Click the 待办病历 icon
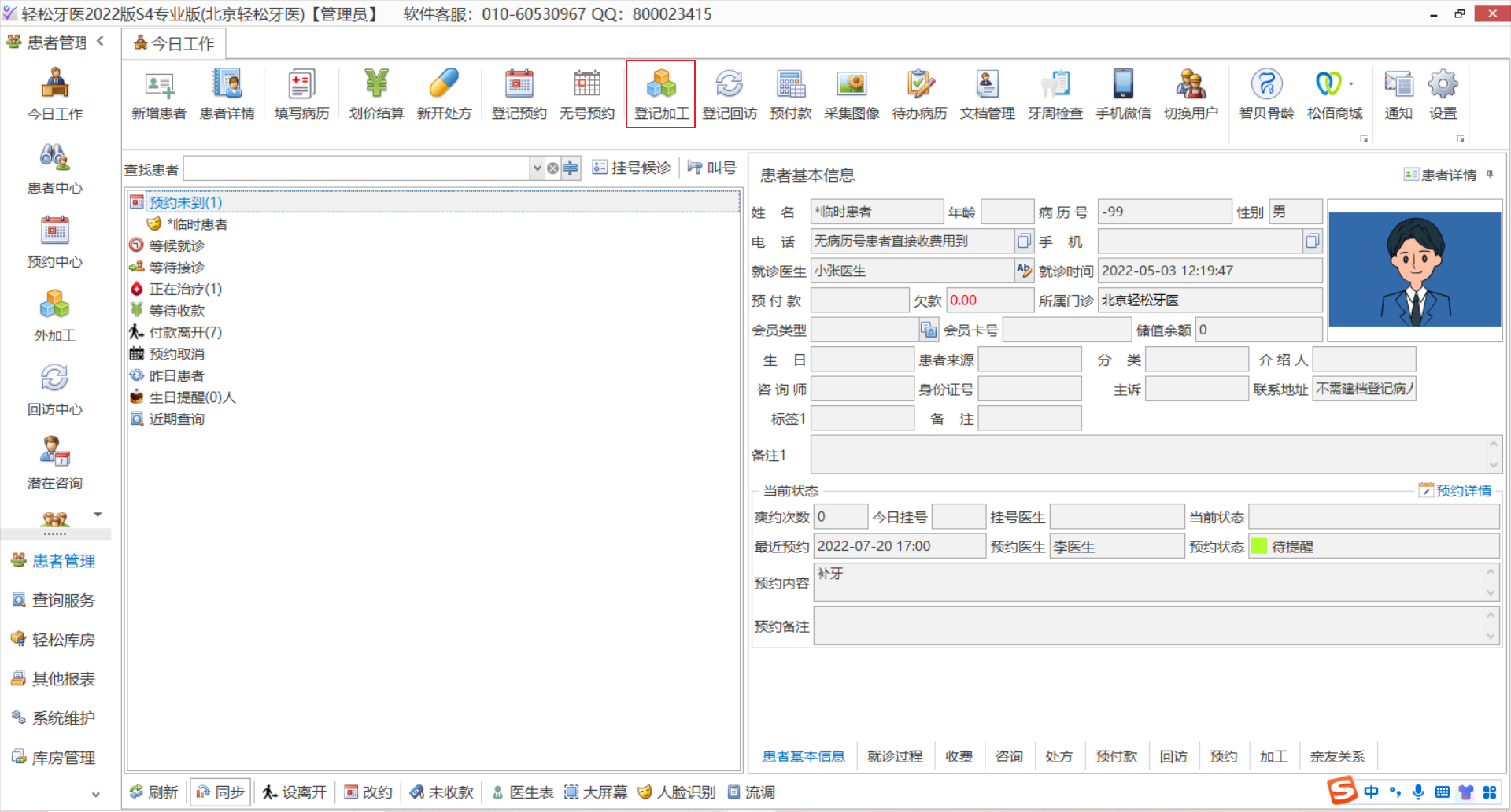Image resolution: width=1511 pixels, height=812 pixels. pos(919,94)
